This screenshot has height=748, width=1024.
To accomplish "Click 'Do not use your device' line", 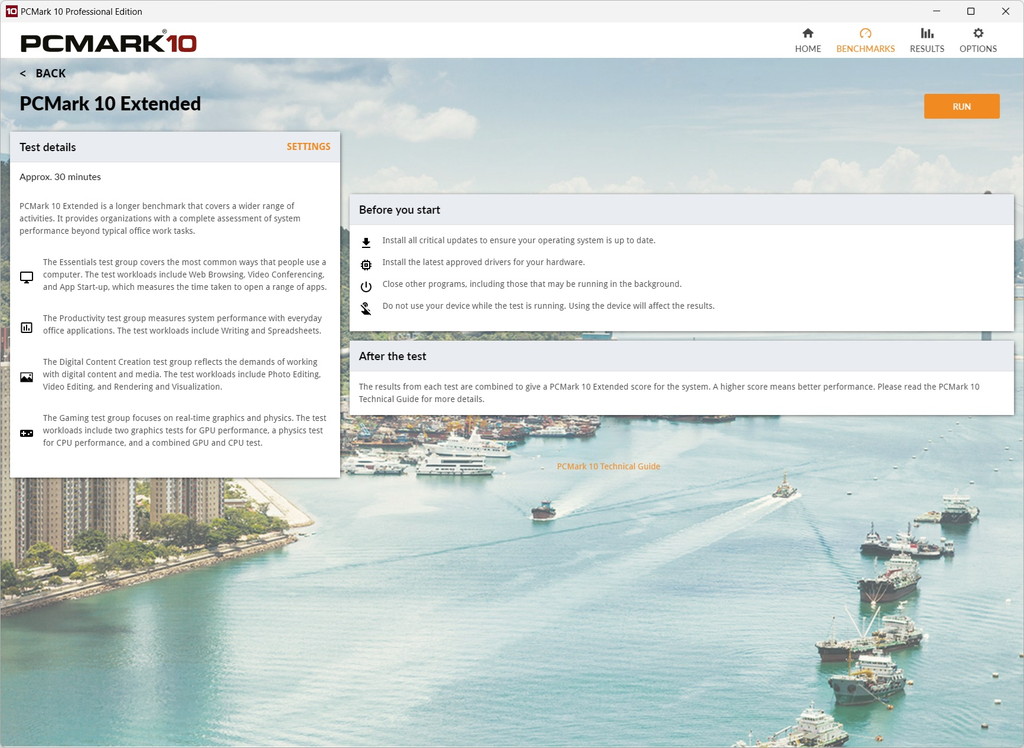I will pyautogui.click(x=548, y=306).
